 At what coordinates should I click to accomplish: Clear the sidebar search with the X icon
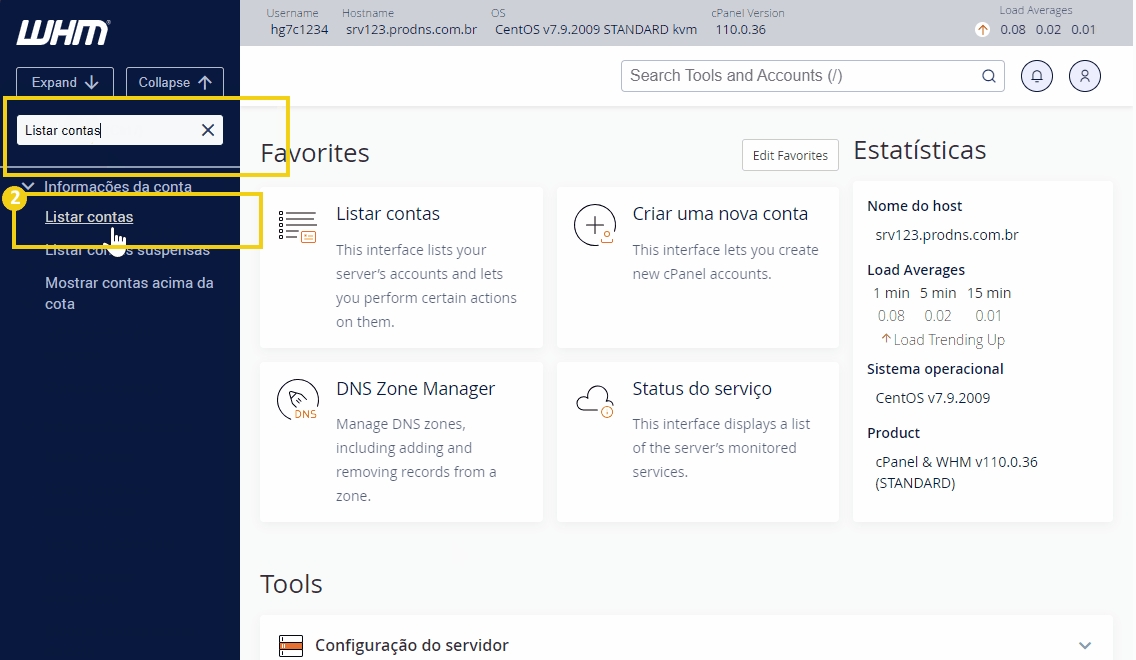208,129
